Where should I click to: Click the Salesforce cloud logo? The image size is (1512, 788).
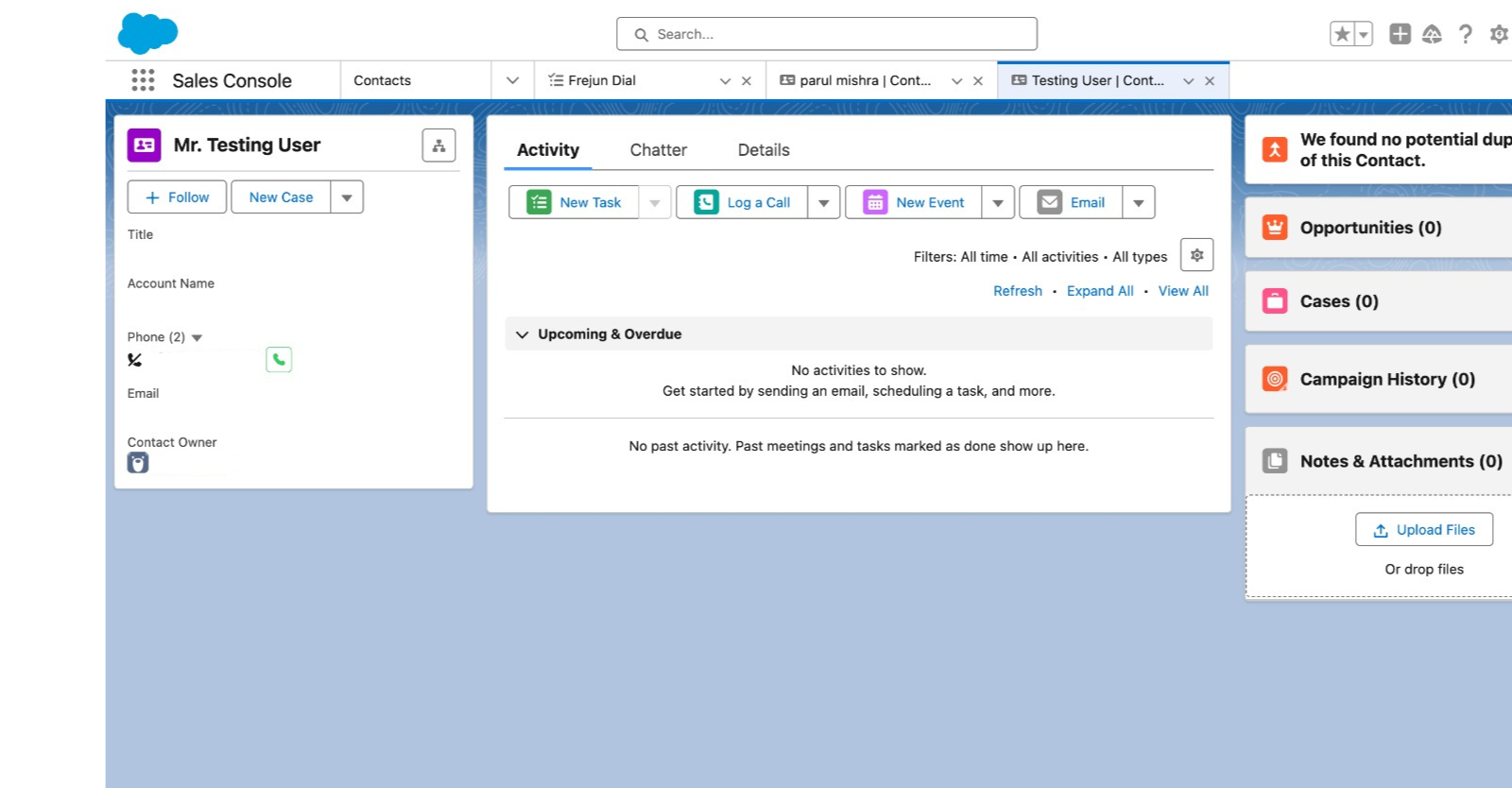147,33
